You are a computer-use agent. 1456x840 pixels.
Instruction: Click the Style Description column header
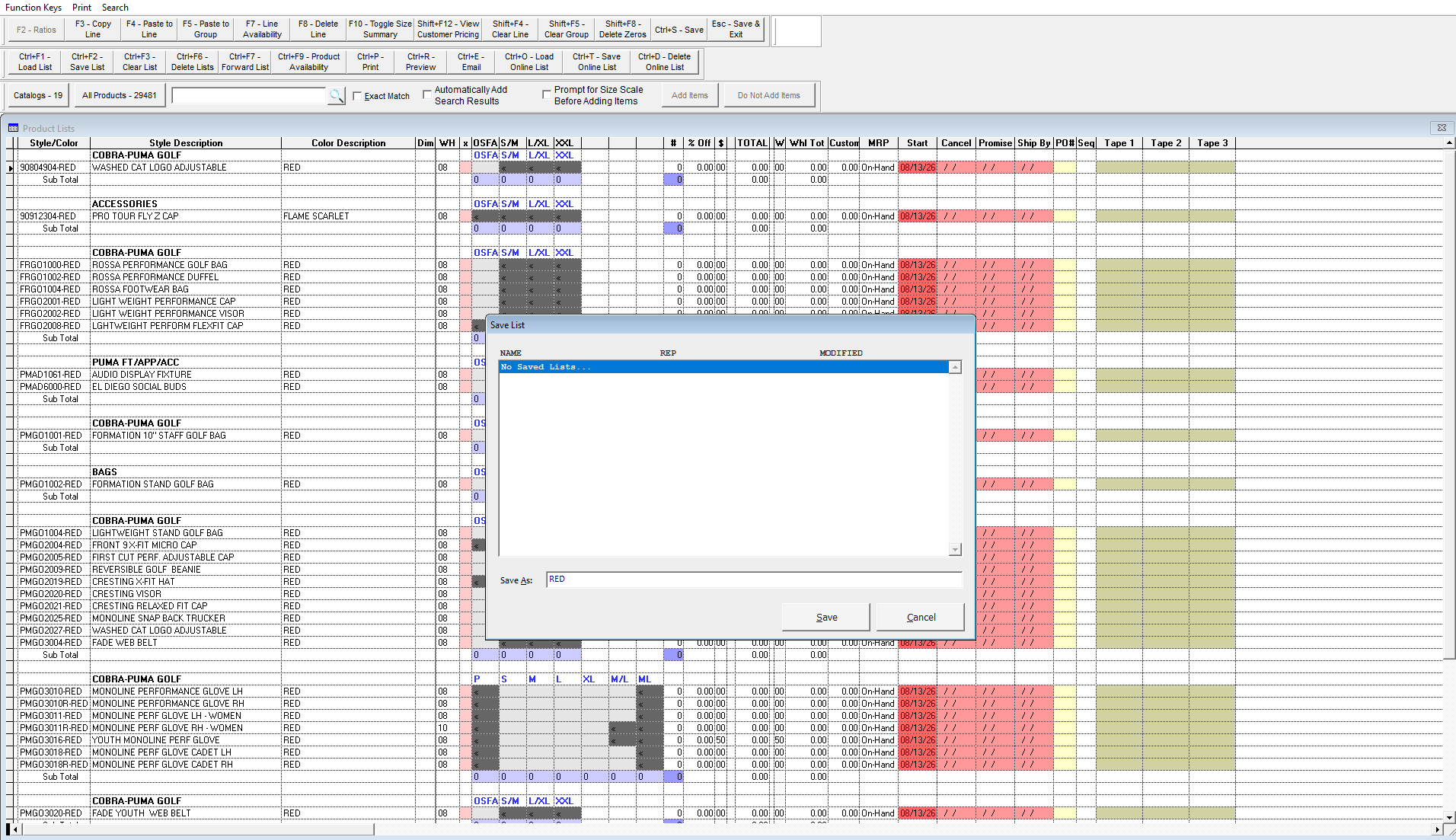[186, 143]
